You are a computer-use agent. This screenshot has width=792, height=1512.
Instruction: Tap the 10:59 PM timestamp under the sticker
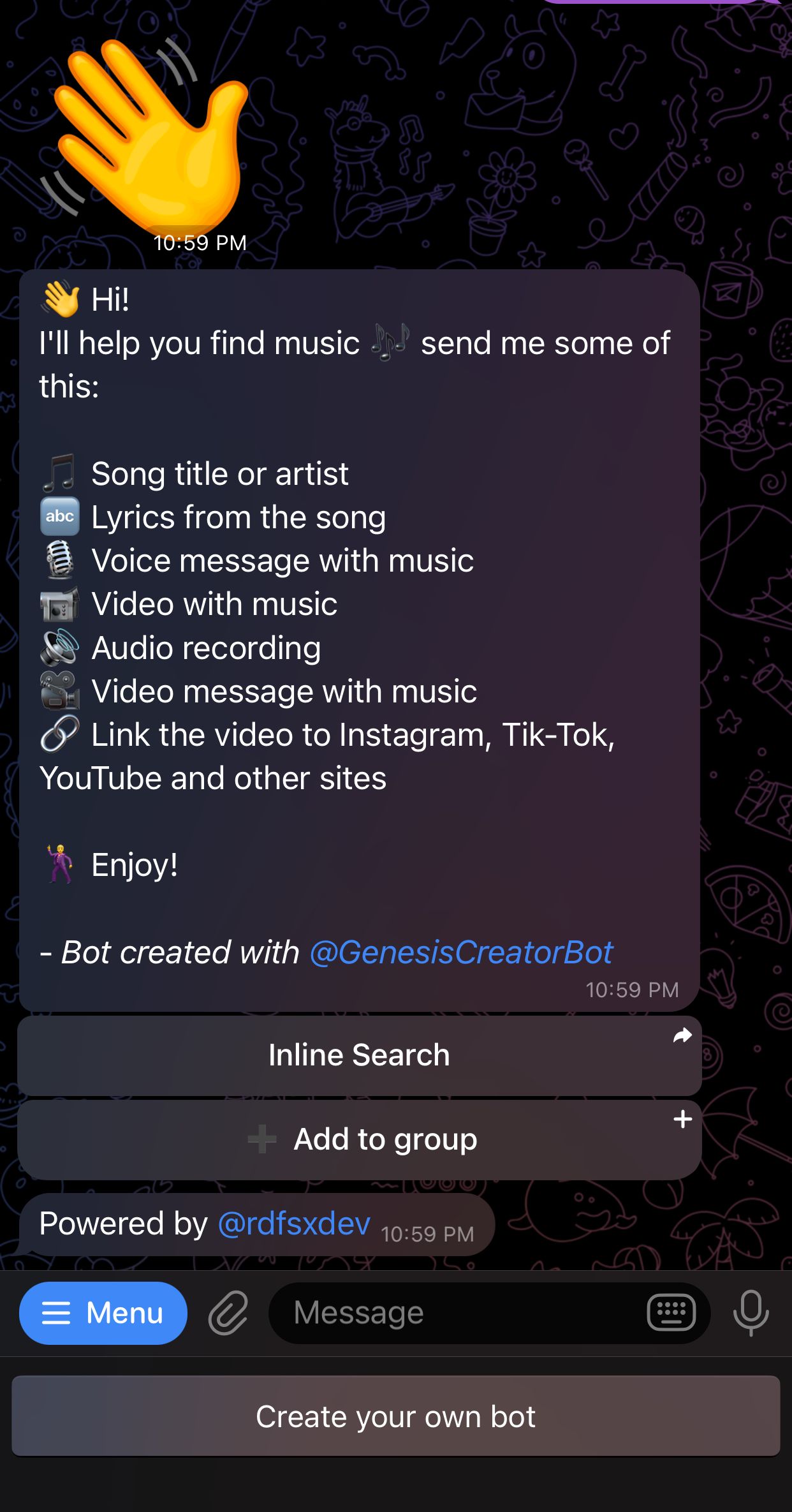point(202,242)
